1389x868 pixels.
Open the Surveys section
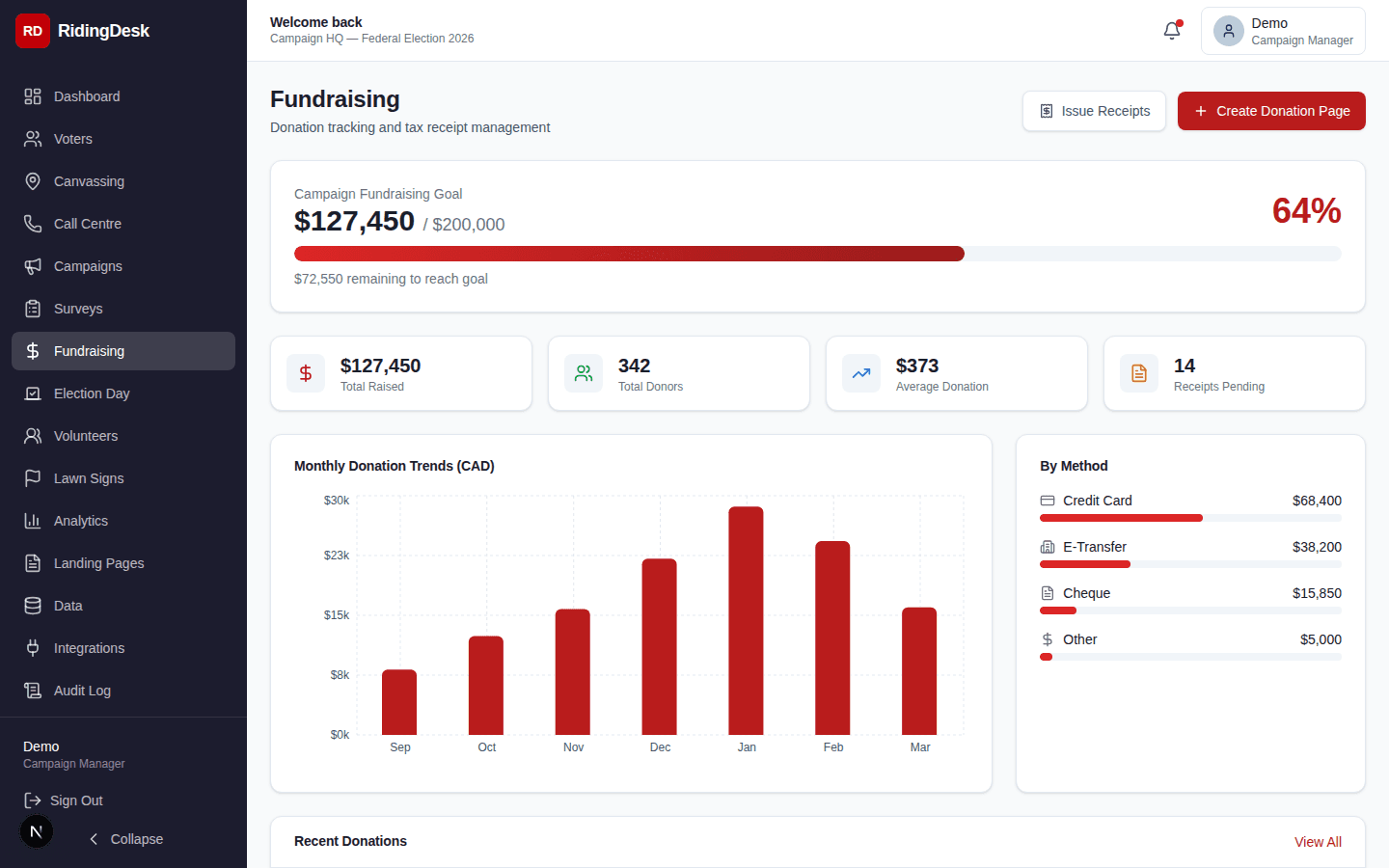(x=77, y=308)
